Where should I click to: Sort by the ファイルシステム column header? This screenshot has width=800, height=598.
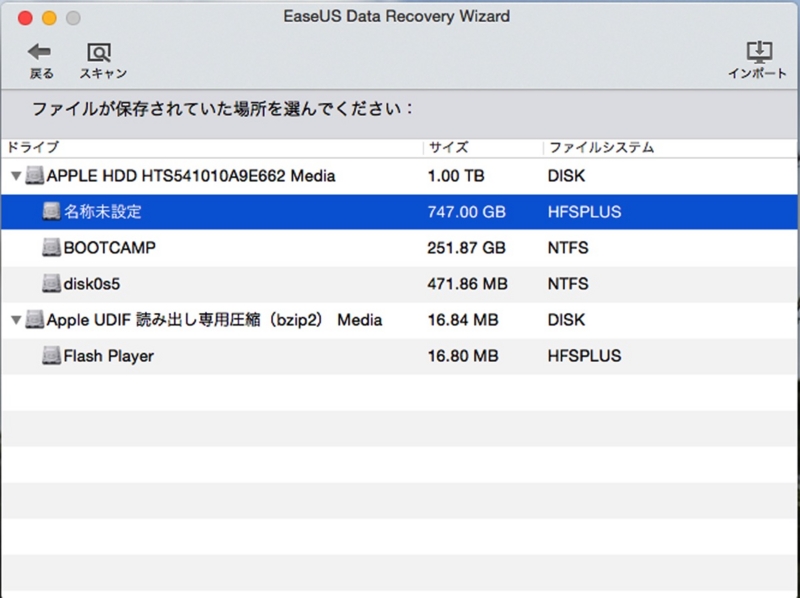pos(601,147)
